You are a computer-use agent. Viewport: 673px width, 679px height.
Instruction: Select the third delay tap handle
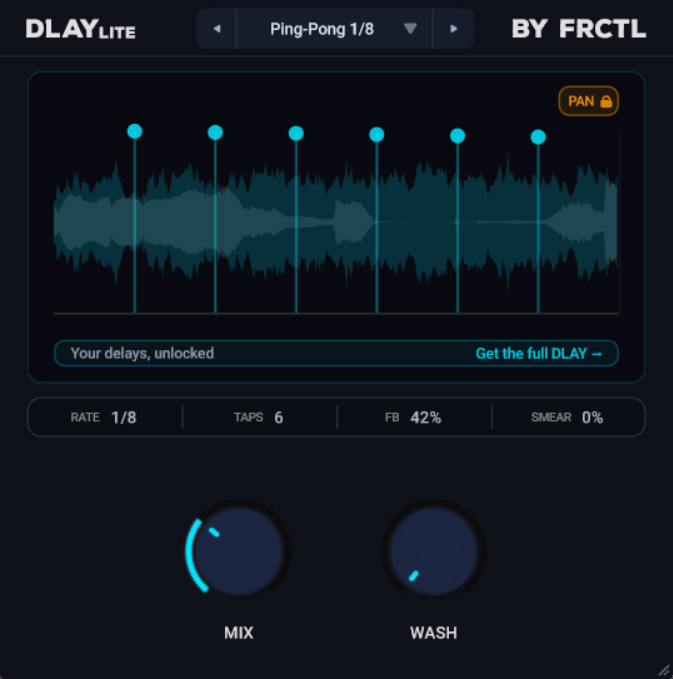[296, 133]
